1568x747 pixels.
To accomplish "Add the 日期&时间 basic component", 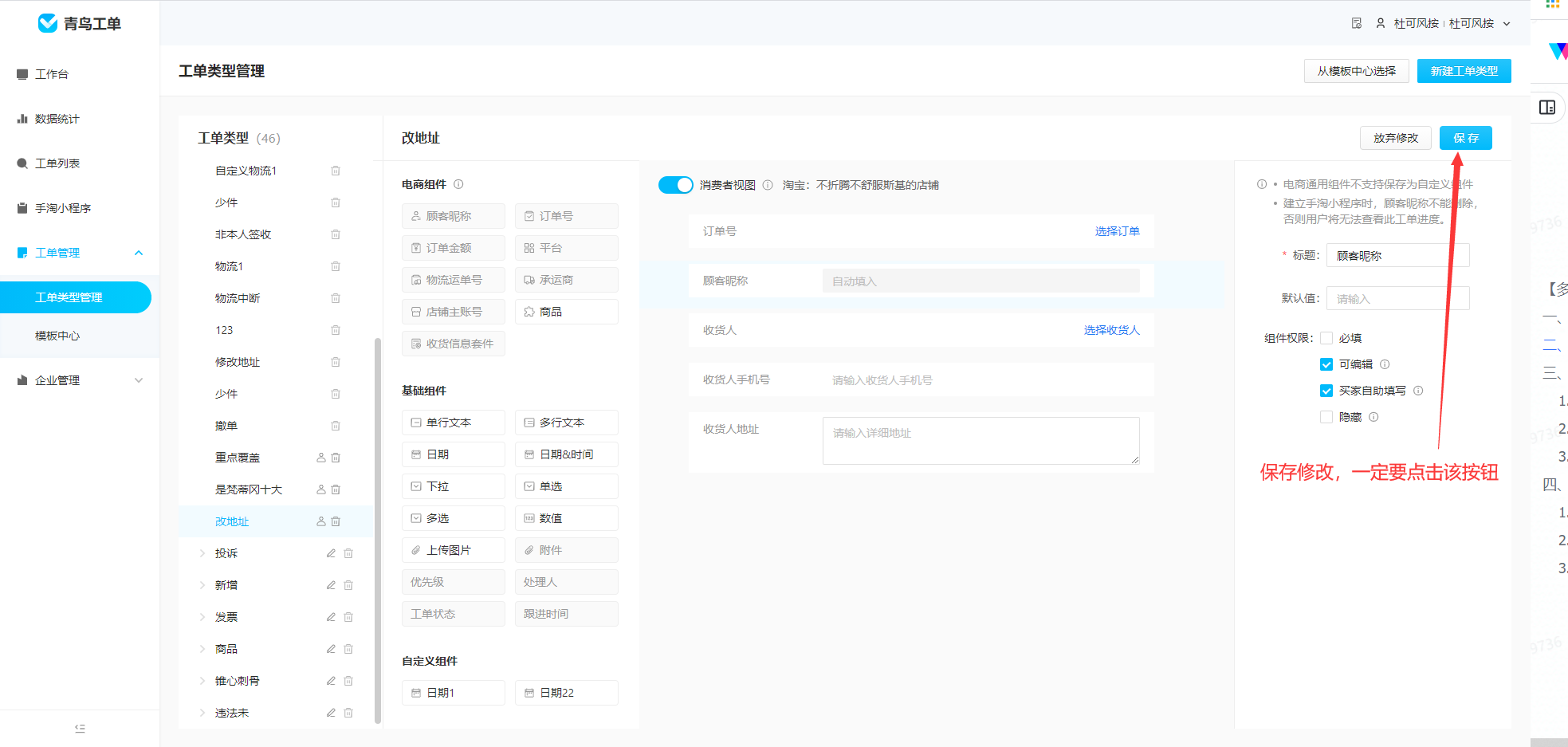I will (567, 454).
